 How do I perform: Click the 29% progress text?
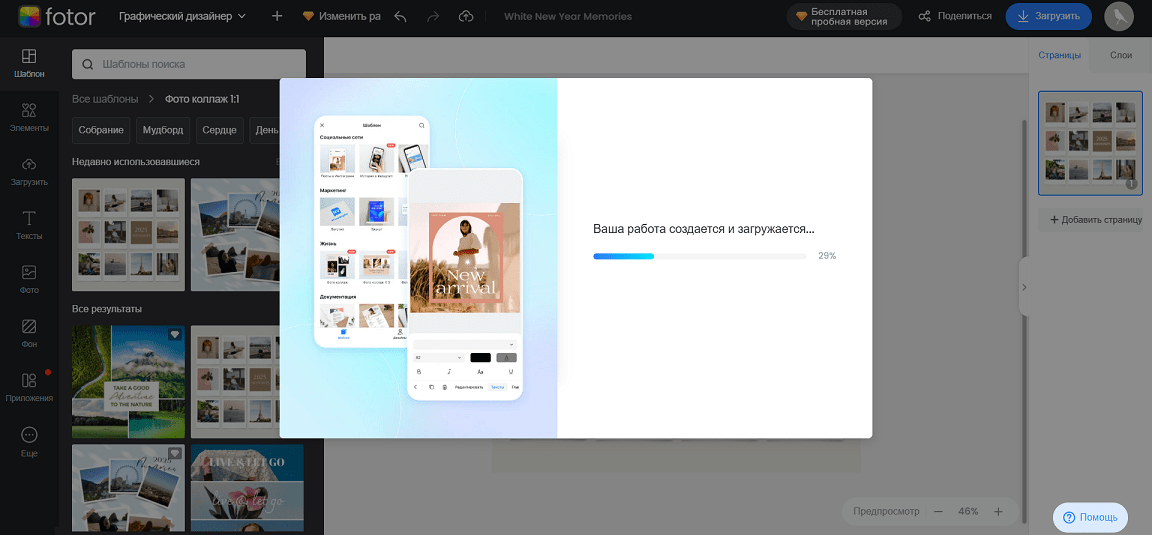(827, 256)
